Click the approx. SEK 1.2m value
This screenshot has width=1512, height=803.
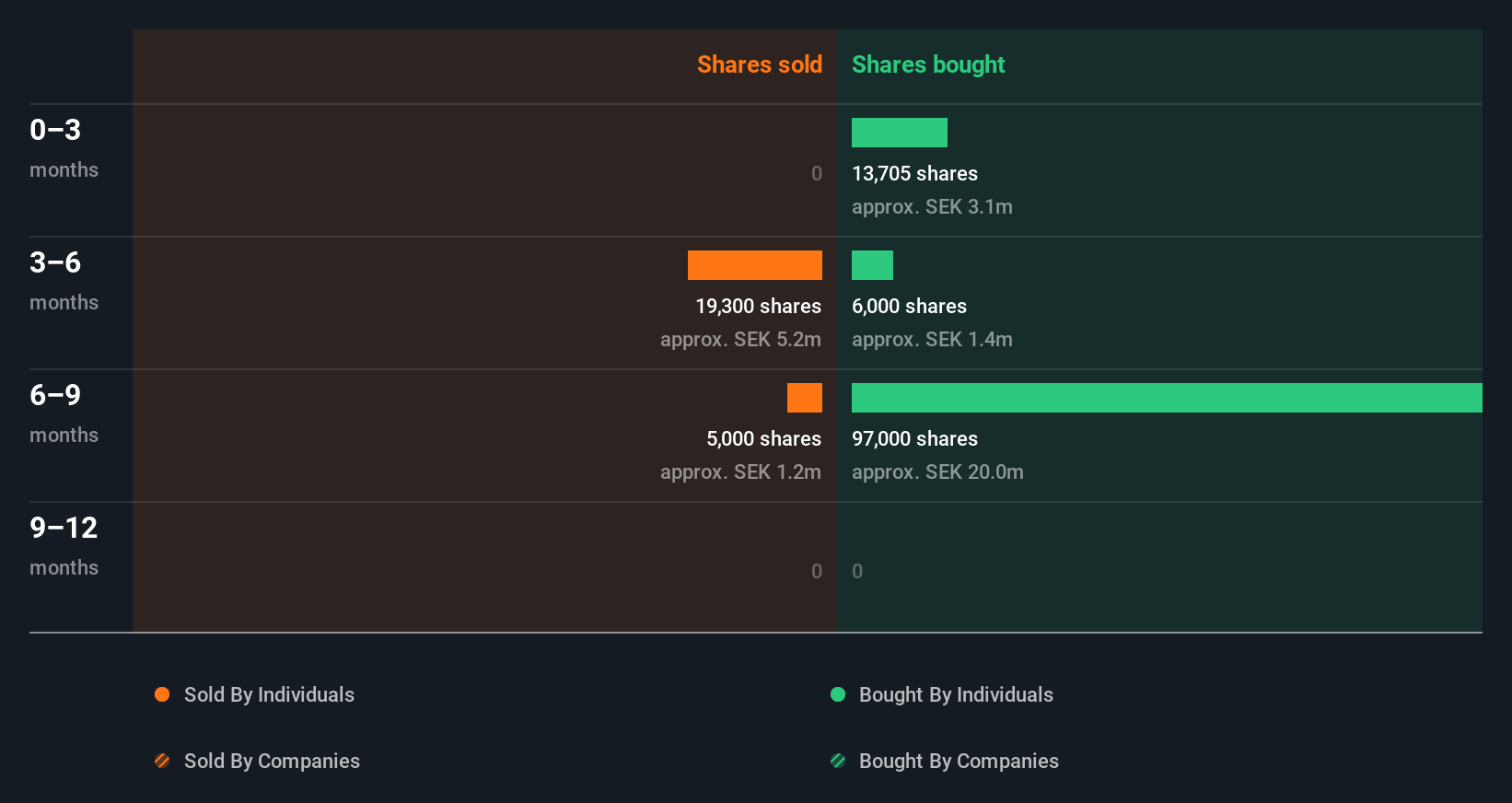740,472
